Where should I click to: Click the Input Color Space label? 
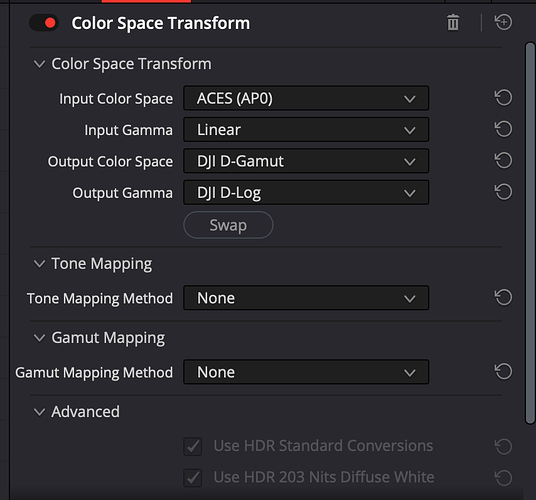pos(116,99)
